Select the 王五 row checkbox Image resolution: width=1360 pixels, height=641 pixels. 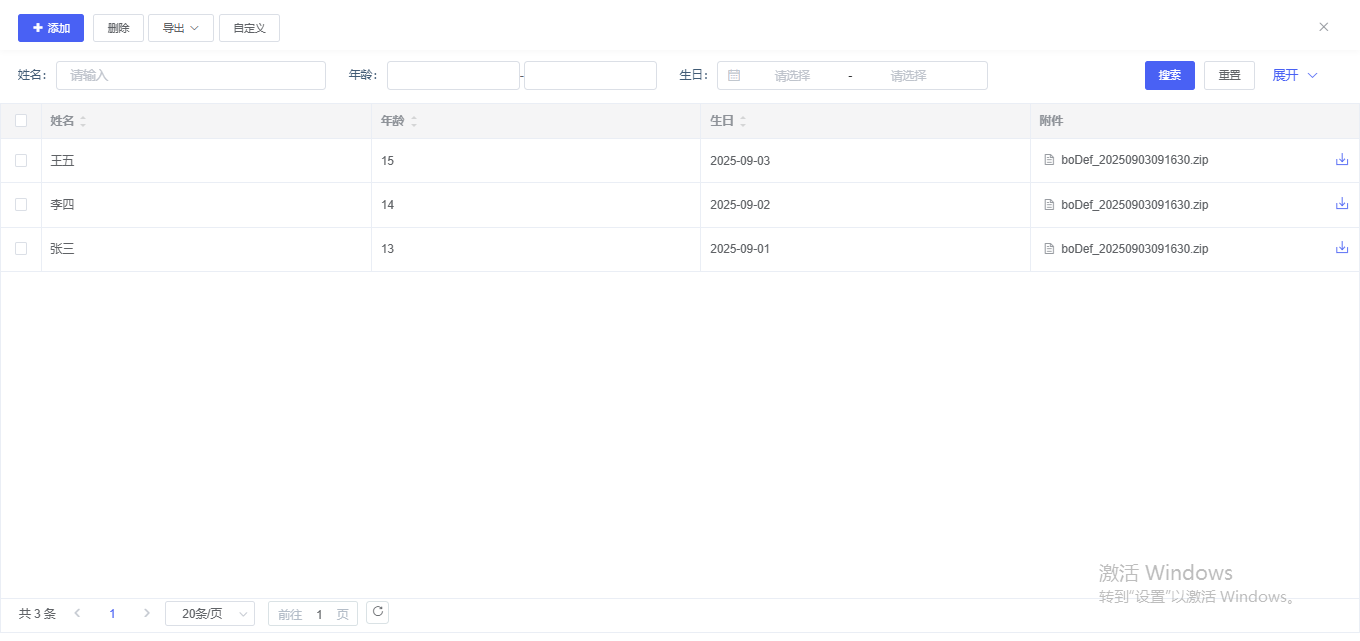21,160
